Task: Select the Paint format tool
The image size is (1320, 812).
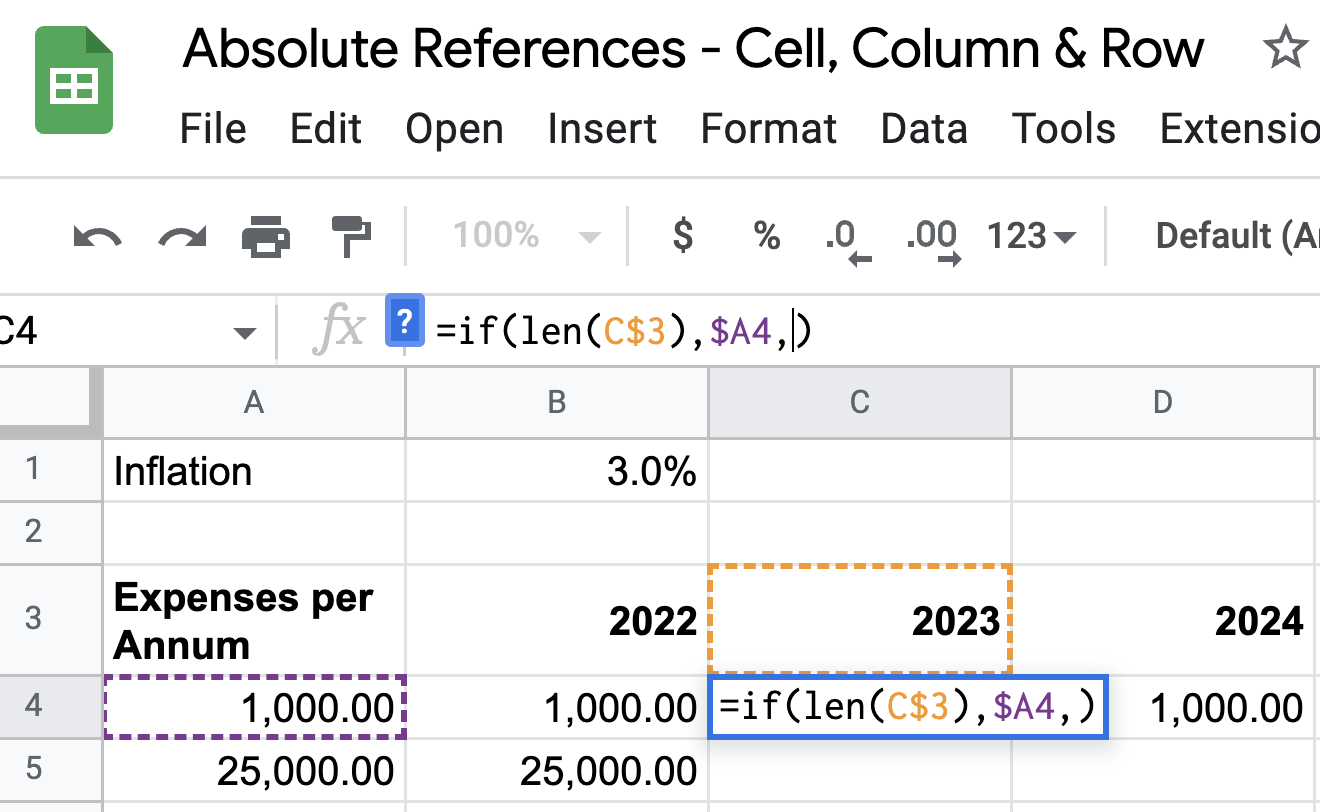Action: 349,236
